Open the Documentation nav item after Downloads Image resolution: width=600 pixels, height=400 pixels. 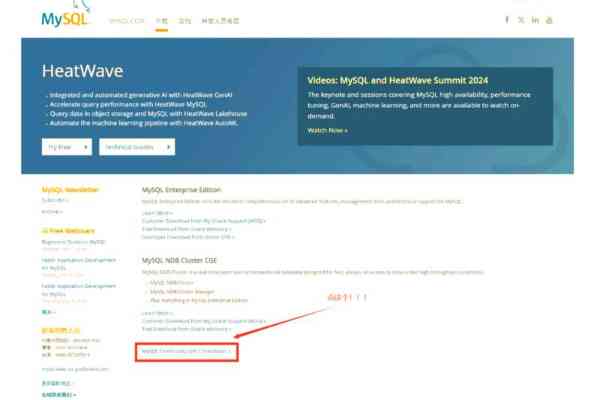click(x=185, y=21)
